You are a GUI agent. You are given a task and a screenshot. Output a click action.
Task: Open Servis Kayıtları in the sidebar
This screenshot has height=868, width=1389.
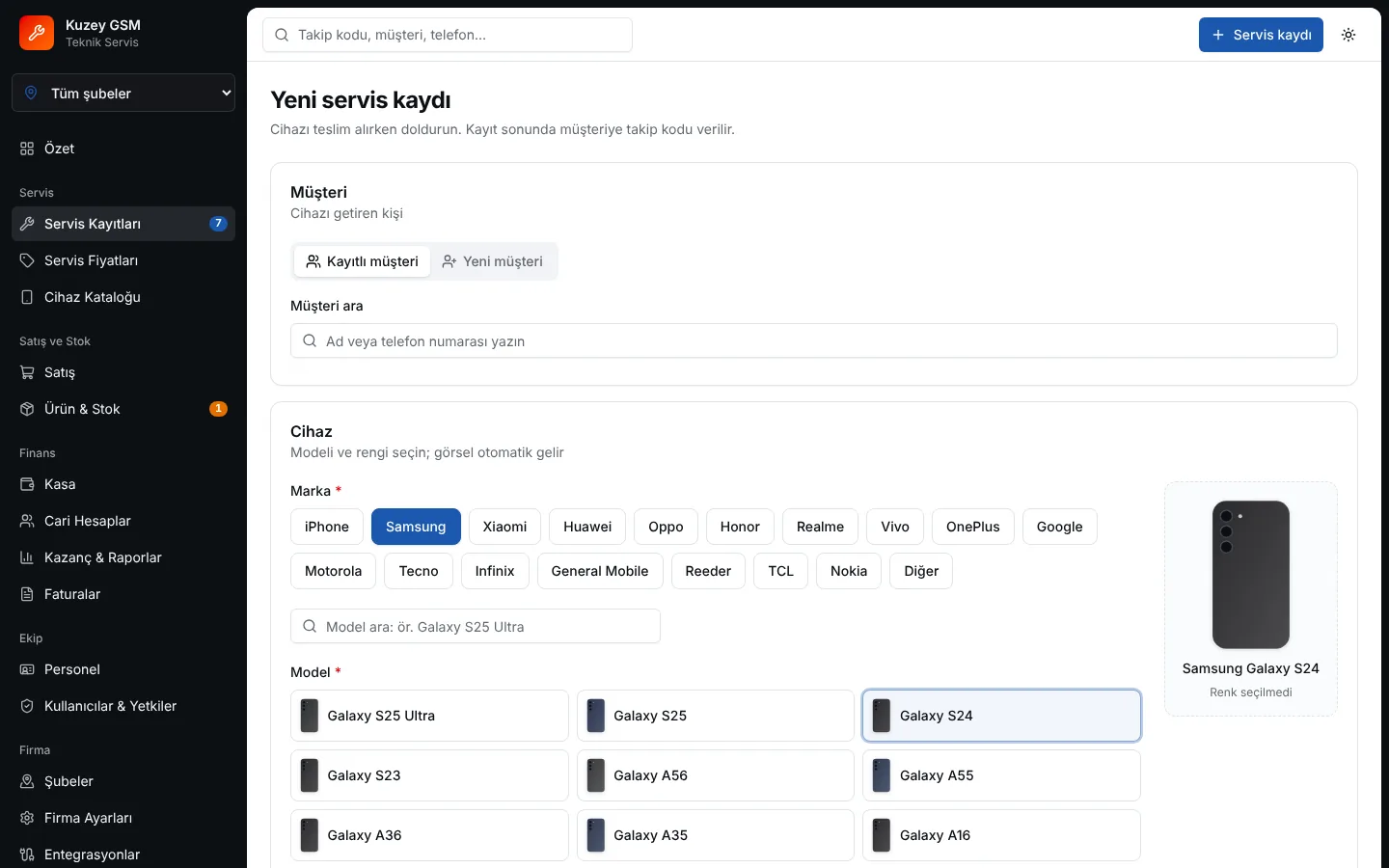pos(123,224)
